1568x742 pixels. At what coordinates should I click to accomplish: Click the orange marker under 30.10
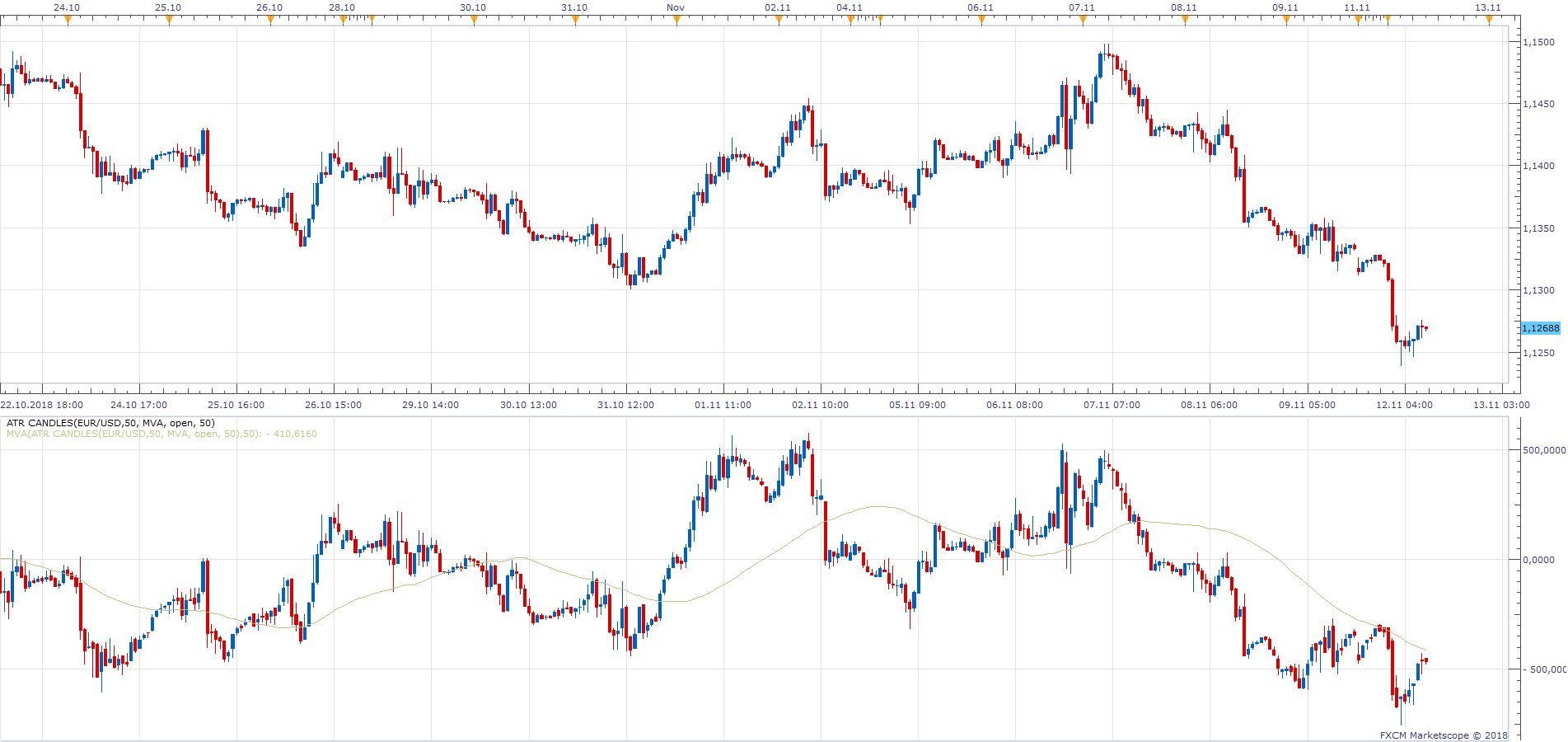coord(474,21)
